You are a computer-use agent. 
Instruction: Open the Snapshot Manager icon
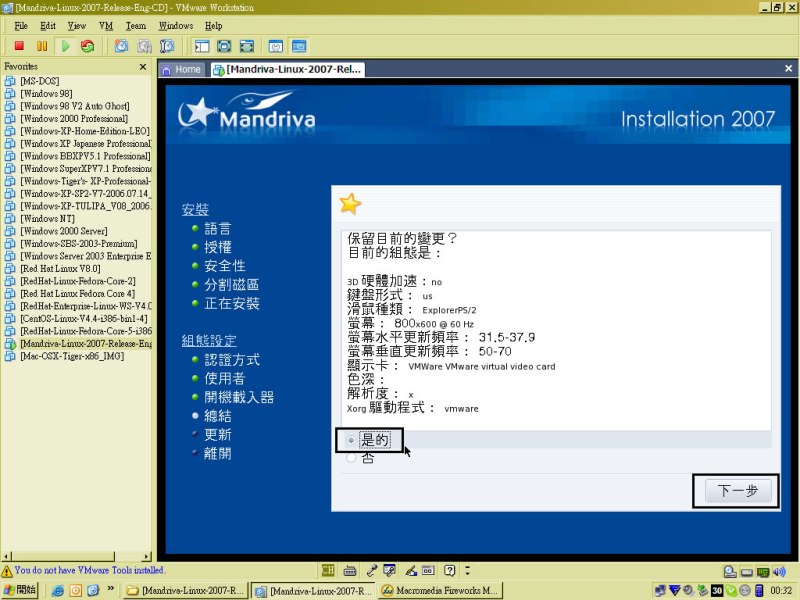[x=167, y=46]
